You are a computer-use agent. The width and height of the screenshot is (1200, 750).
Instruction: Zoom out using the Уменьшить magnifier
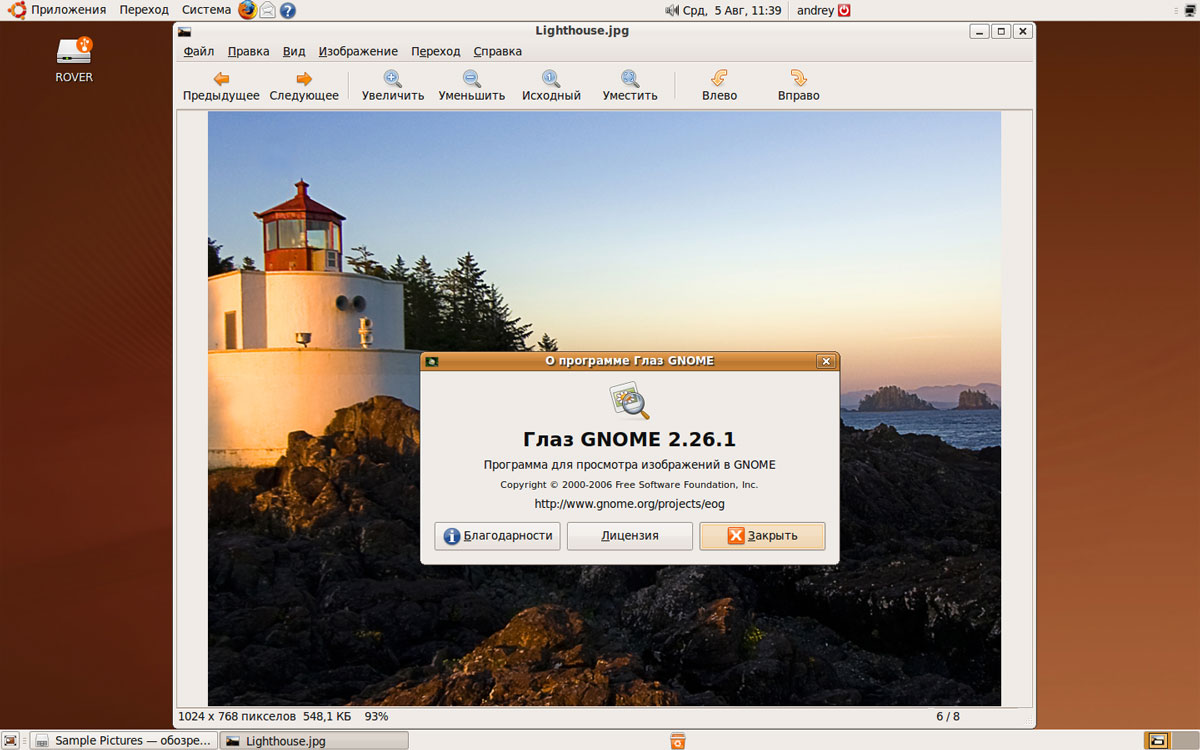tap(471, 85)
